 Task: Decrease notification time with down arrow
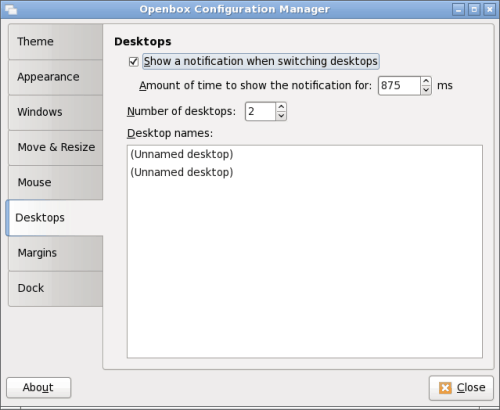point(426,90)
